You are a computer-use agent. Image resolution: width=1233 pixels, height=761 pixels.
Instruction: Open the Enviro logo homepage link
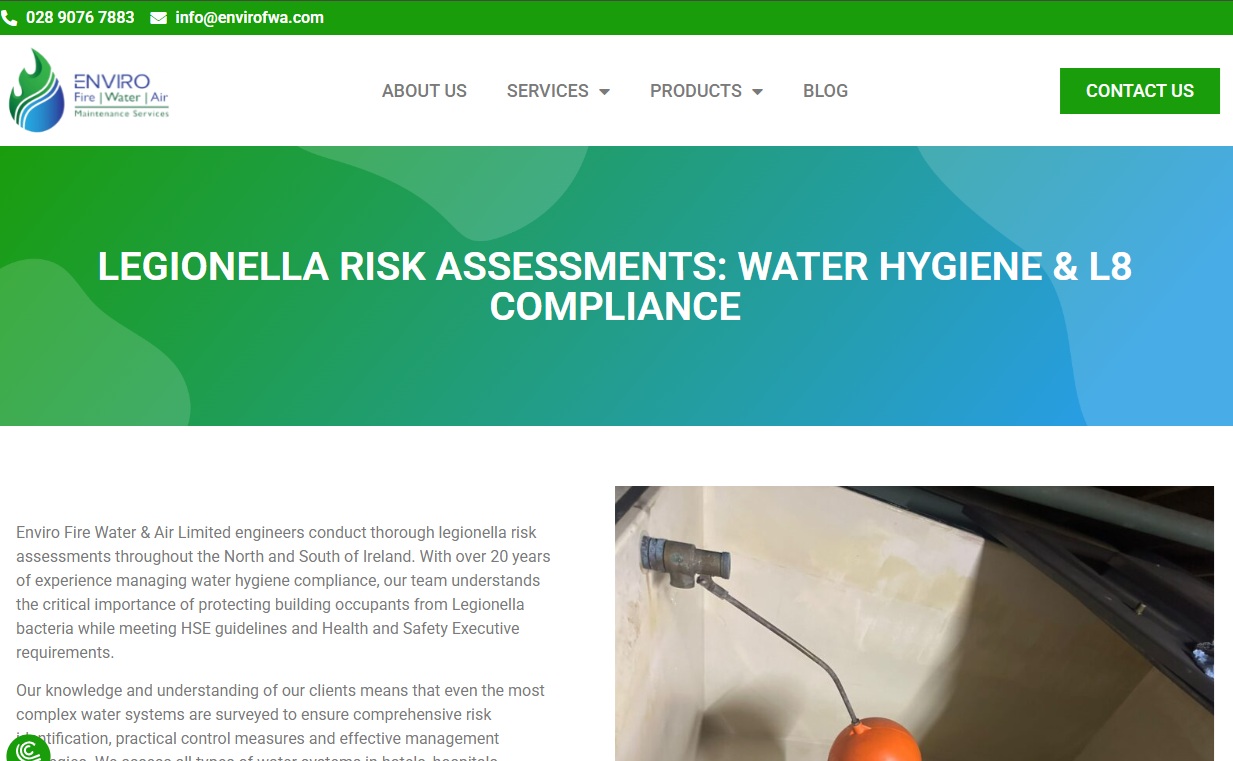click(x=90, y=91)
